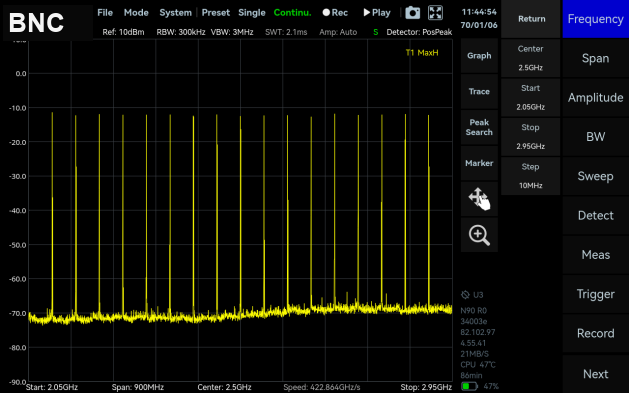
Task: Select the Frequency menu tab
Action: point(596,19)
